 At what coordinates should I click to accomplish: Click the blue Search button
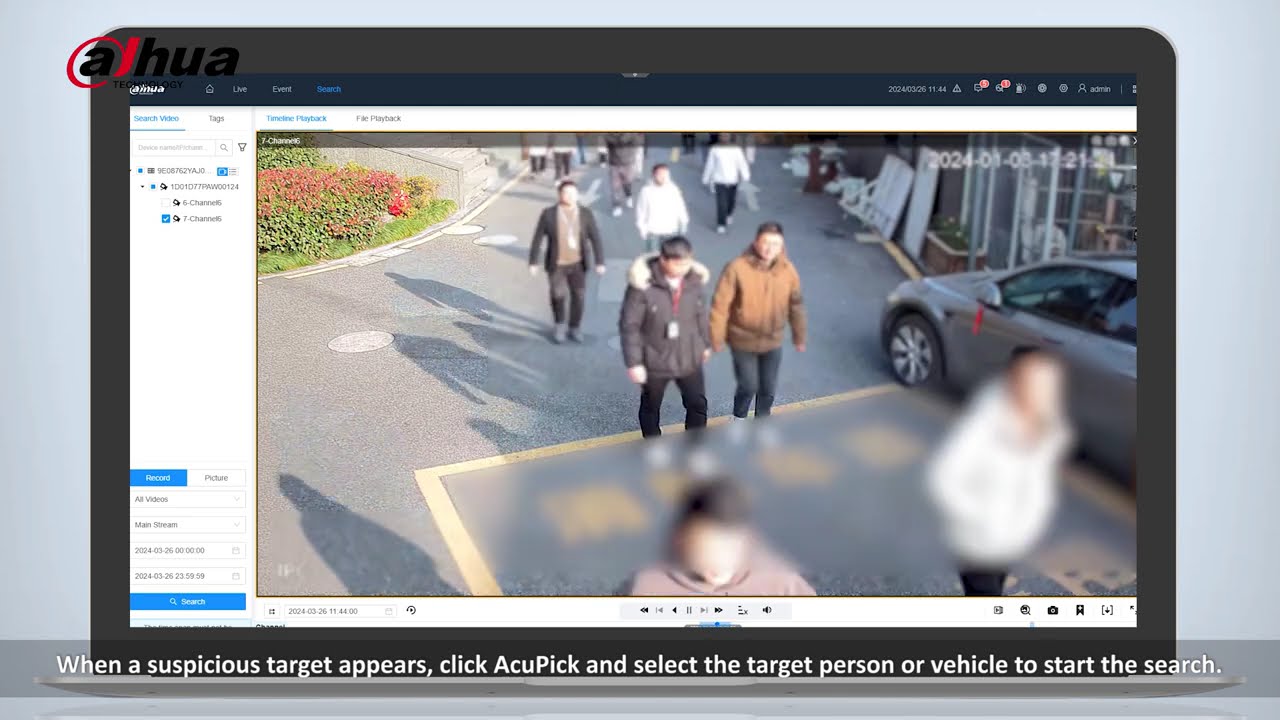[x=188, y=601]
